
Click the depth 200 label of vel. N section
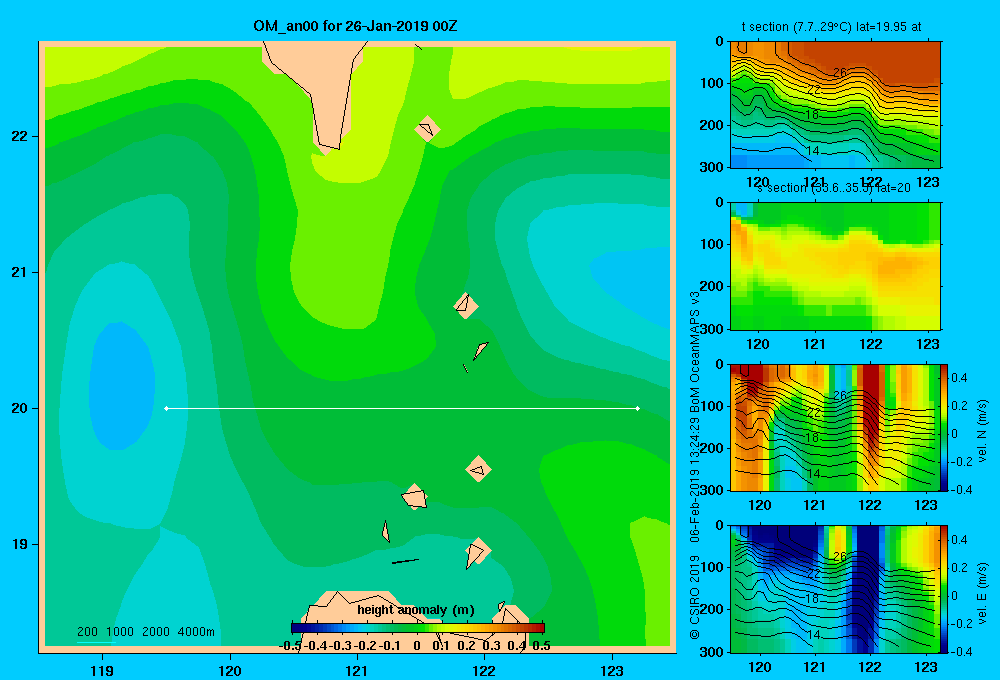point(712,448)
